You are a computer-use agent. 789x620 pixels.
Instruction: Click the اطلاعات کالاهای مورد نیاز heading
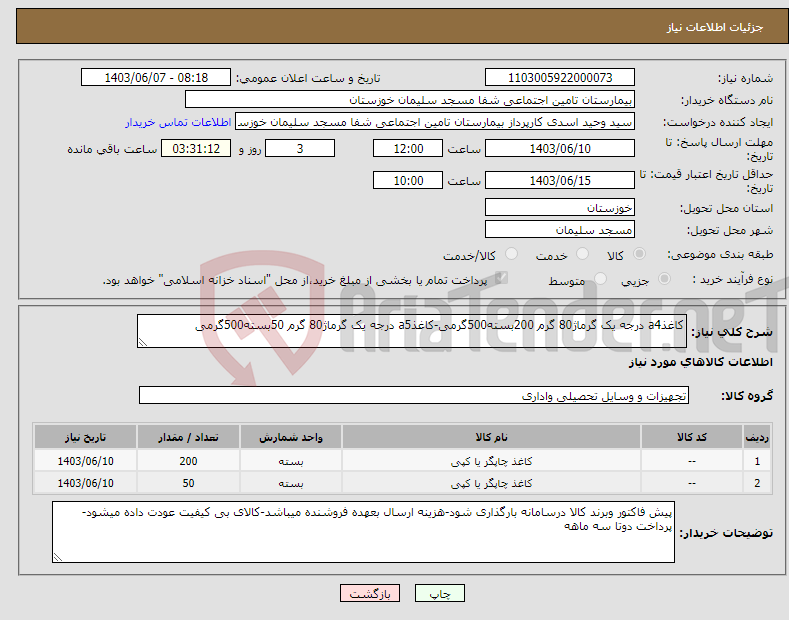(x=700, y=362)
